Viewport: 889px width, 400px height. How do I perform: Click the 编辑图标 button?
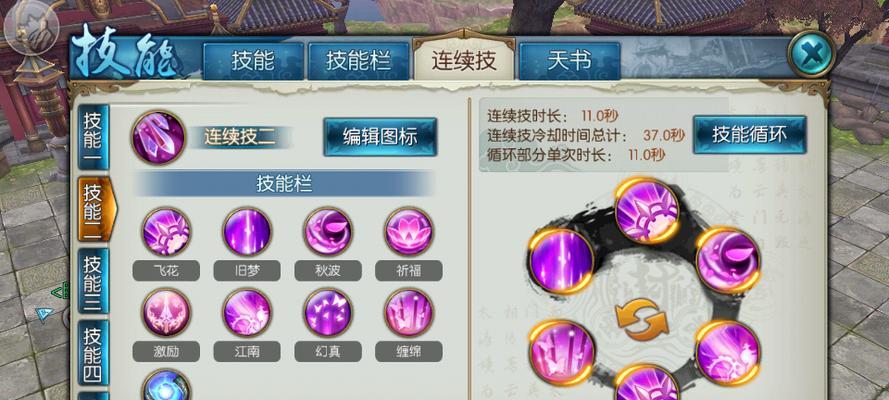380,137
